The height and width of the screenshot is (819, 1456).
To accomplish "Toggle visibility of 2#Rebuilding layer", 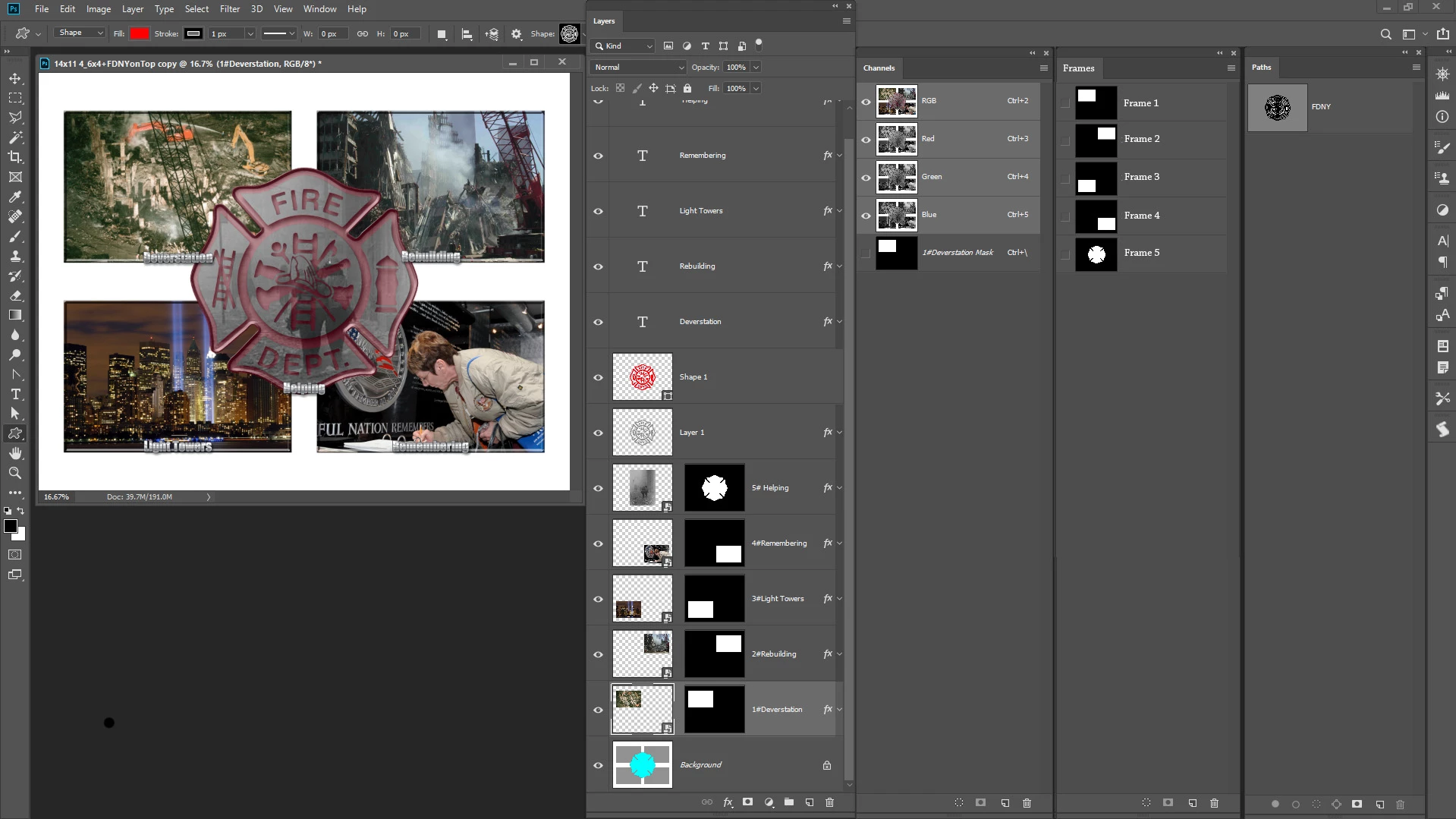I will 598,654.
